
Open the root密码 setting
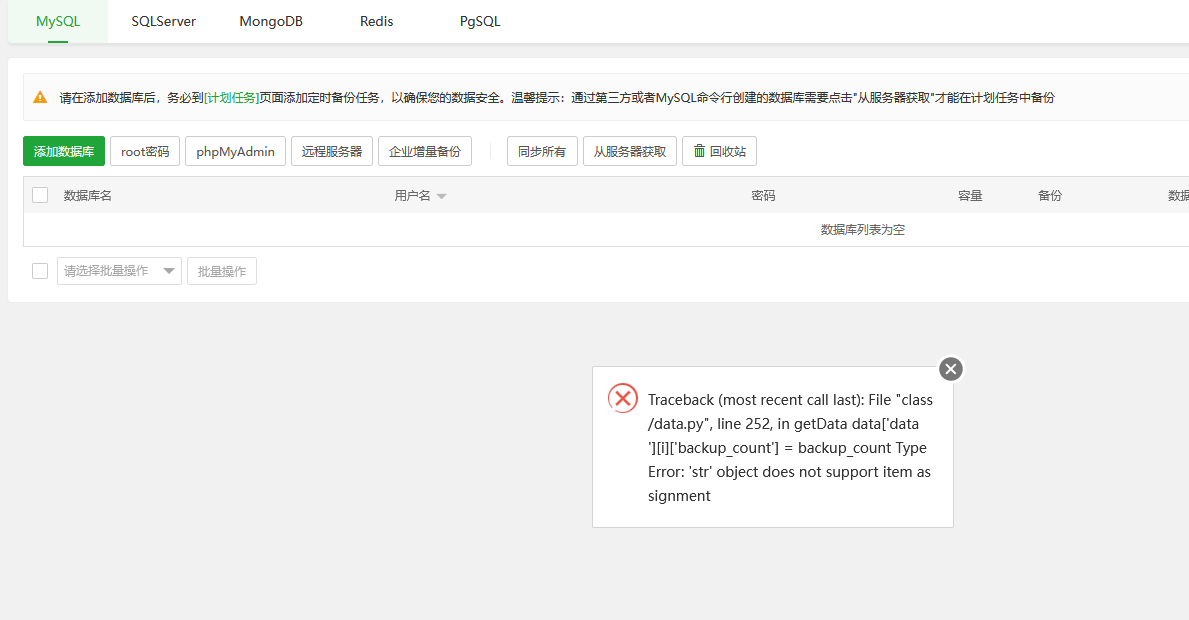tap(145, 152)
